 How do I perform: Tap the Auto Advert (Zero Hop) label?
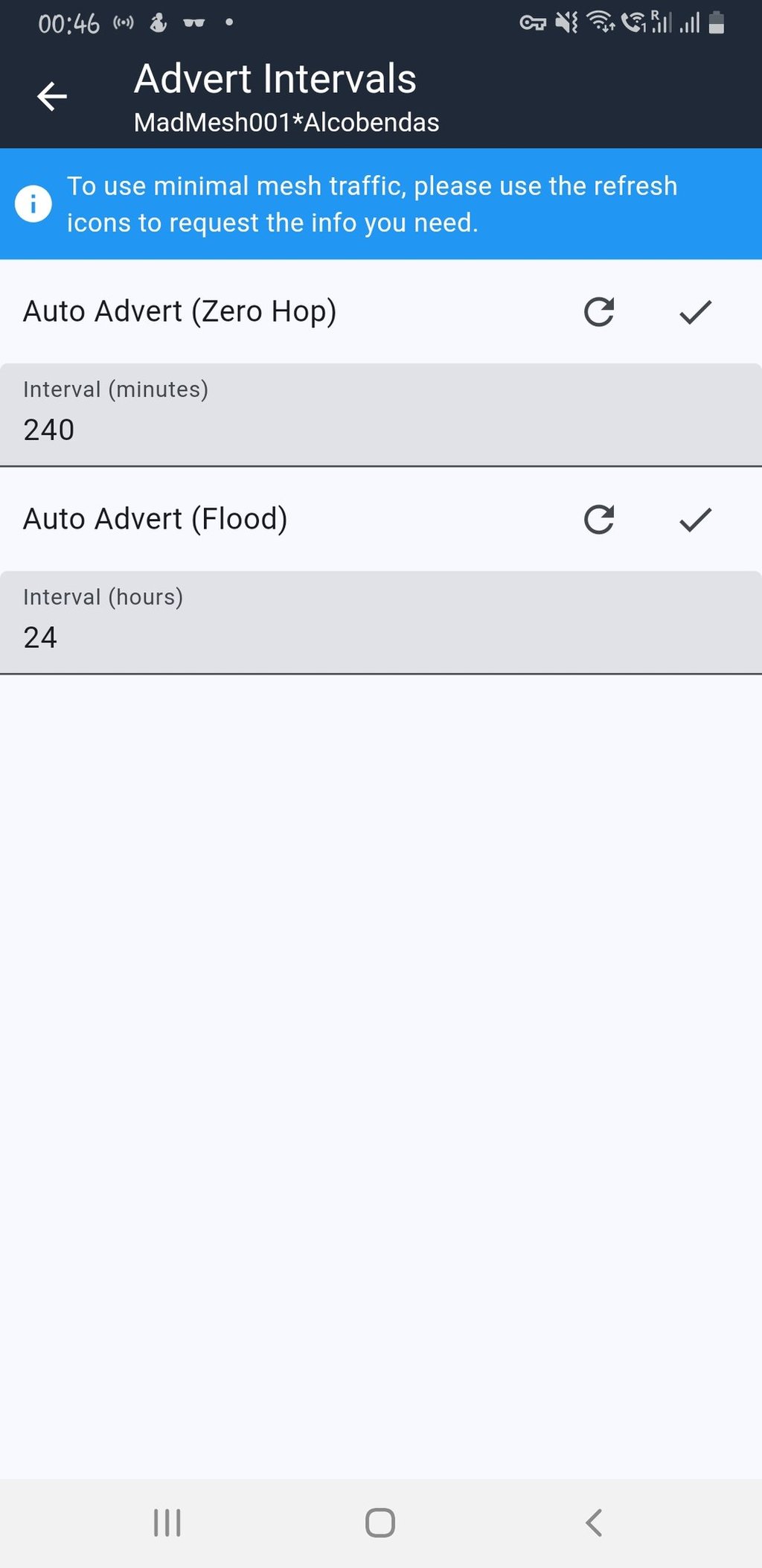(x=180, y=311)
